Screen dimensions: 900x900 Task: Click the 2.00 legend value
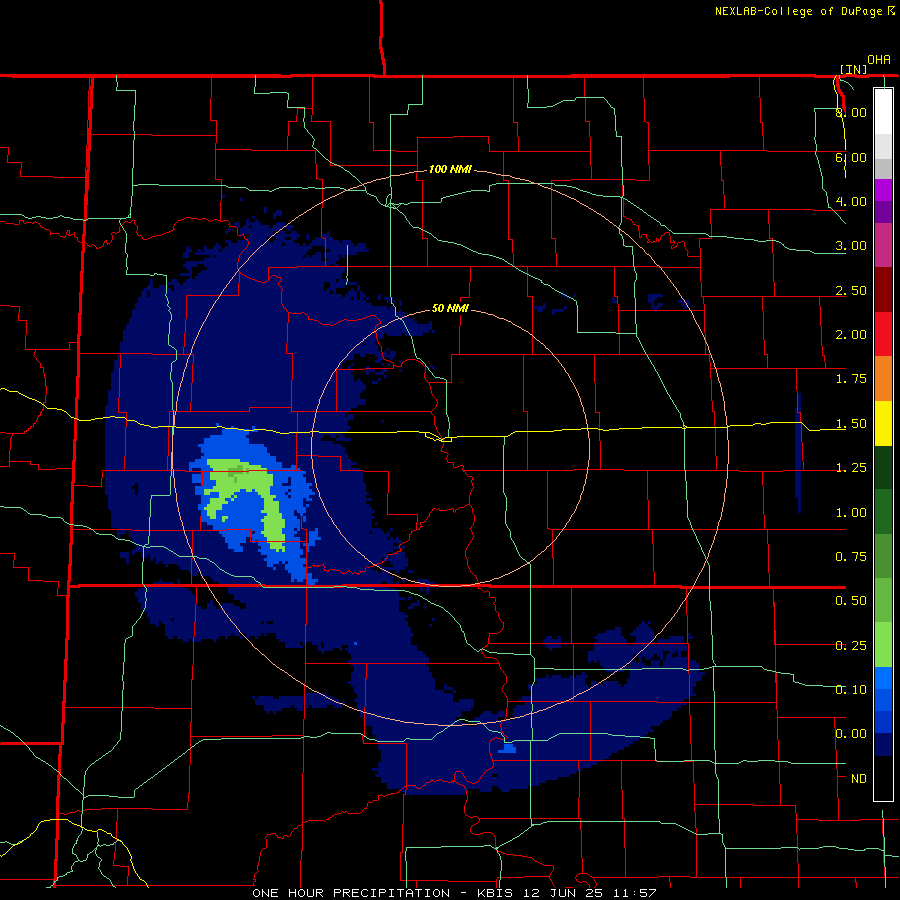point(851,335)
